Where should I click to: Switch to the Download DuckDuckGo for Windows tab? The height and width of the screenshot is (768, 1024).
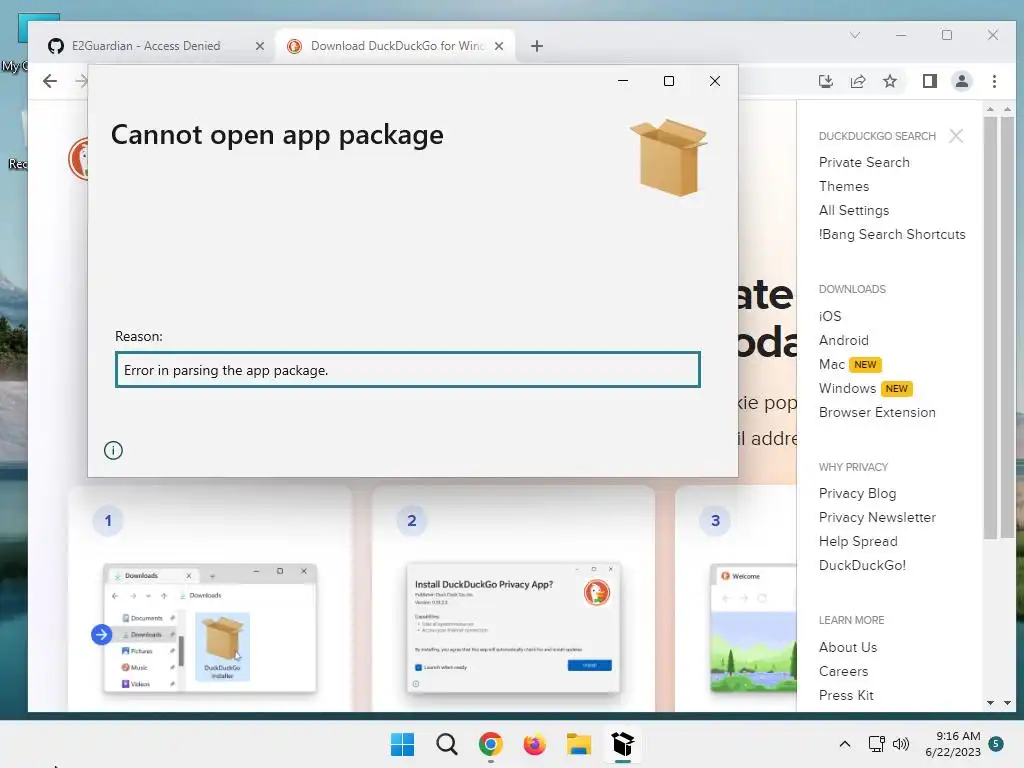tap(396, 46)
